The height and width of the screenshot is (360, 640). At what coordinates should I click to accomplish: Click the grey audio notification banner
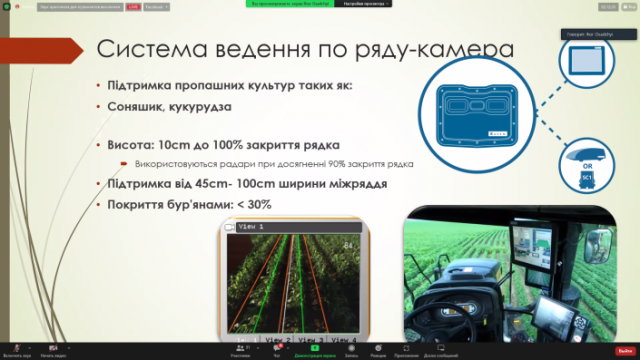pyautogui.click(x=80, y=7)
